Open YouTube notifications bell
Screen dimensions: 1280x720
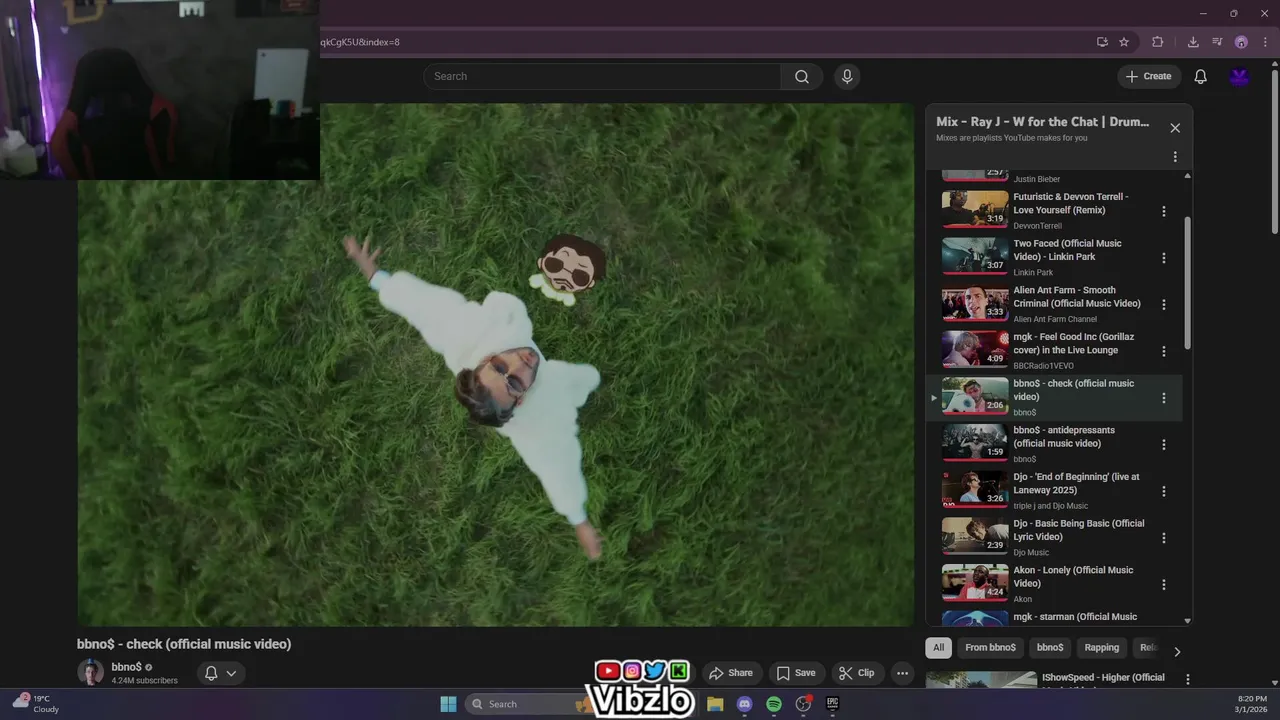pyautogui.click(x=1201, y=76)
